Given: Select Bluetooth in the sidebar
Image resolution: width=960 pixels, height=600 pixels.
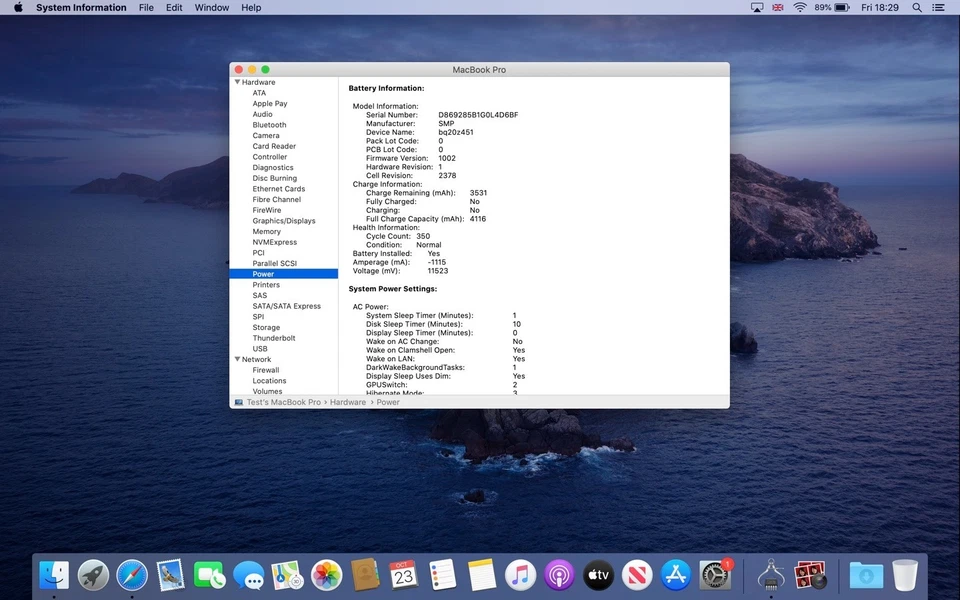Looking at the screenshot, I should [x=269, y=124].
